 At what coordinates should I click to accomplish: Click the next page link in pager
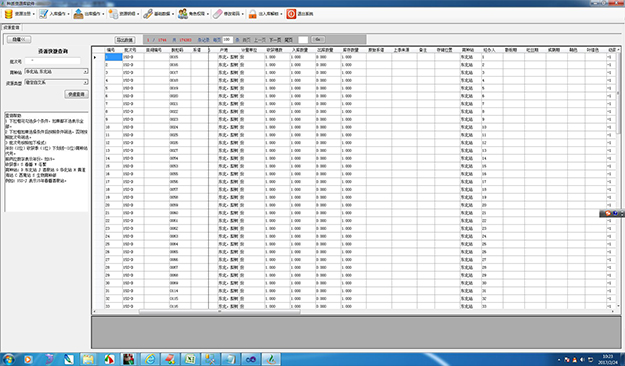point(275,40)
